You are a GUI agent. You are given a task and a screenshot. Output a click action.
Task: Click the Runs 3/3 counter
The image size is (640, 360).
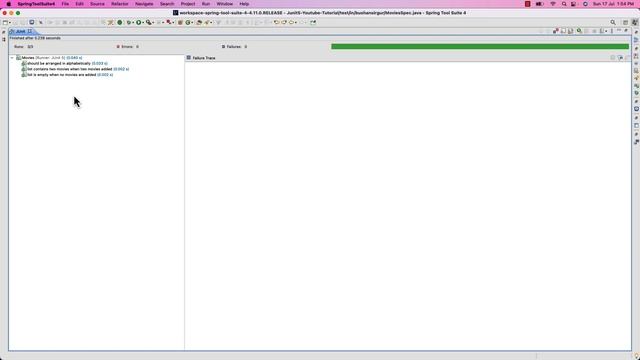pos(23,47)
